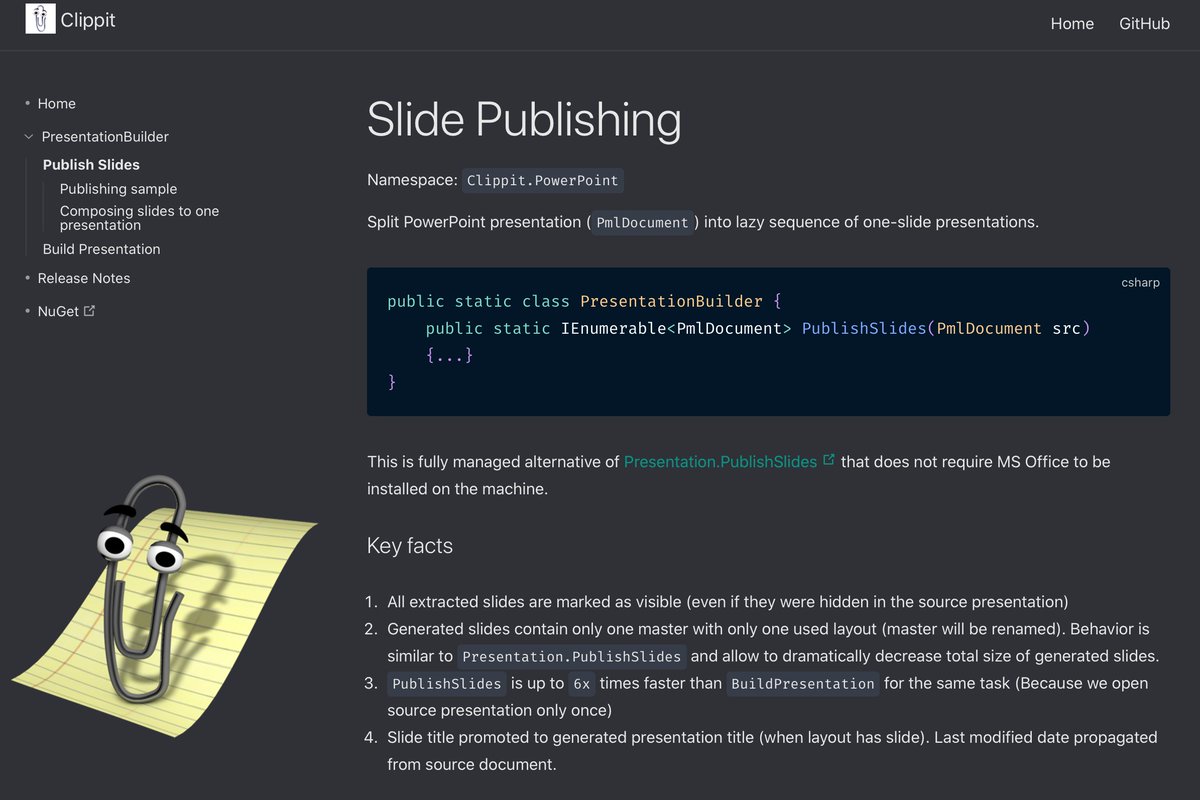Jump to Publishing sample section
This screenshot has width=1200, height=800.
tap(118, 189)
